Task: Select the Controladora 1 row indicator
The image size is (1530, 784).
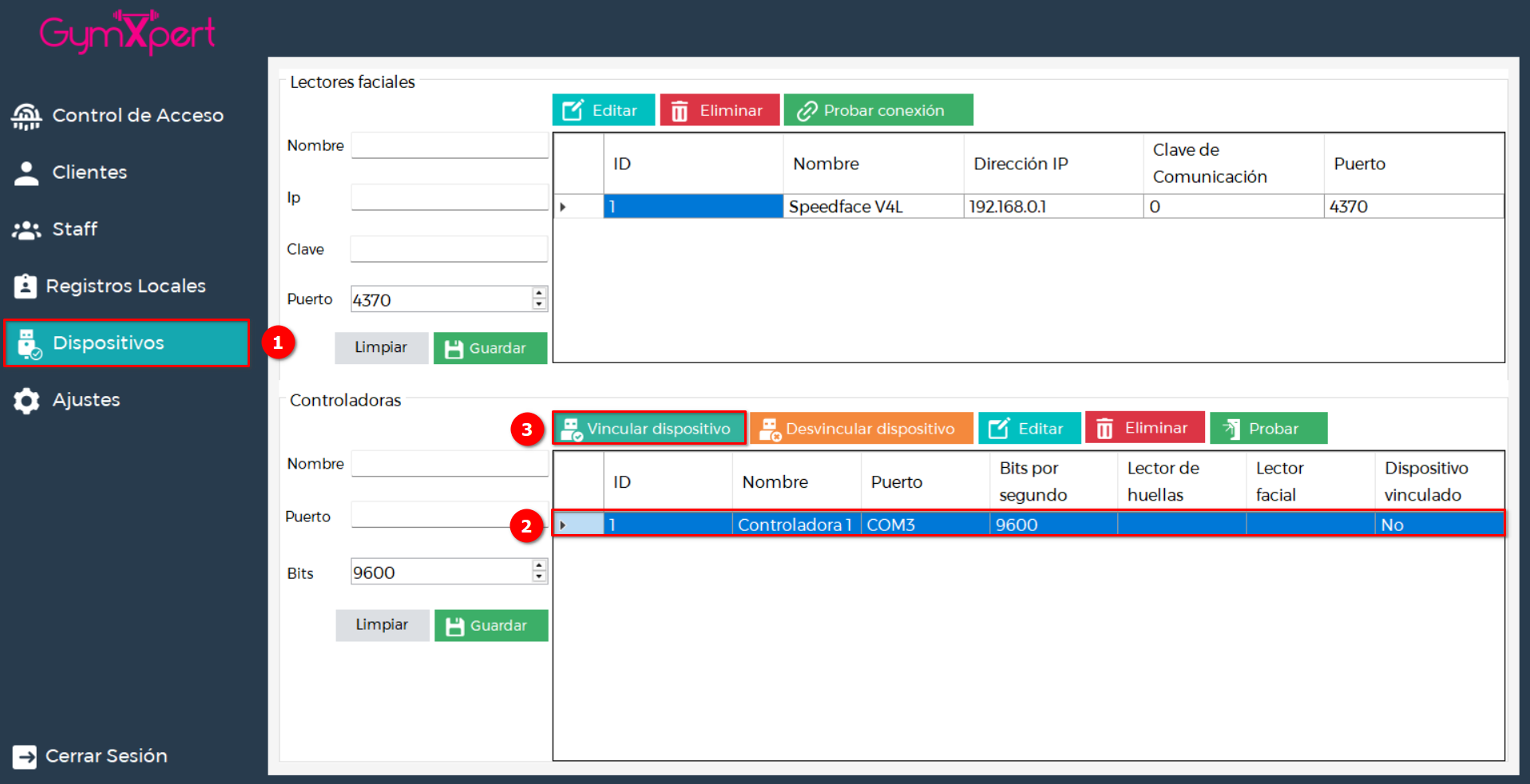Action: (563, 525)
